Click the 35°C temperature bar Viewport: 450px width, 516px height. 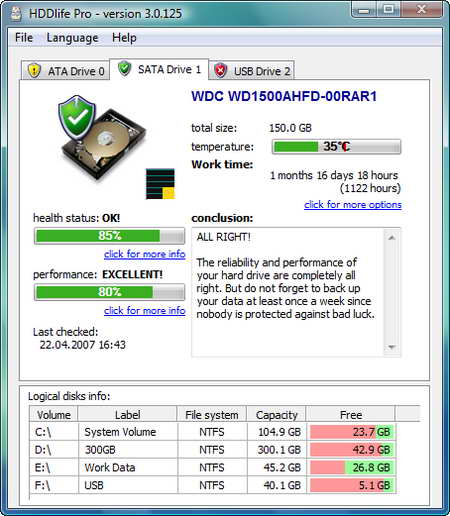(x=336, y=147)
